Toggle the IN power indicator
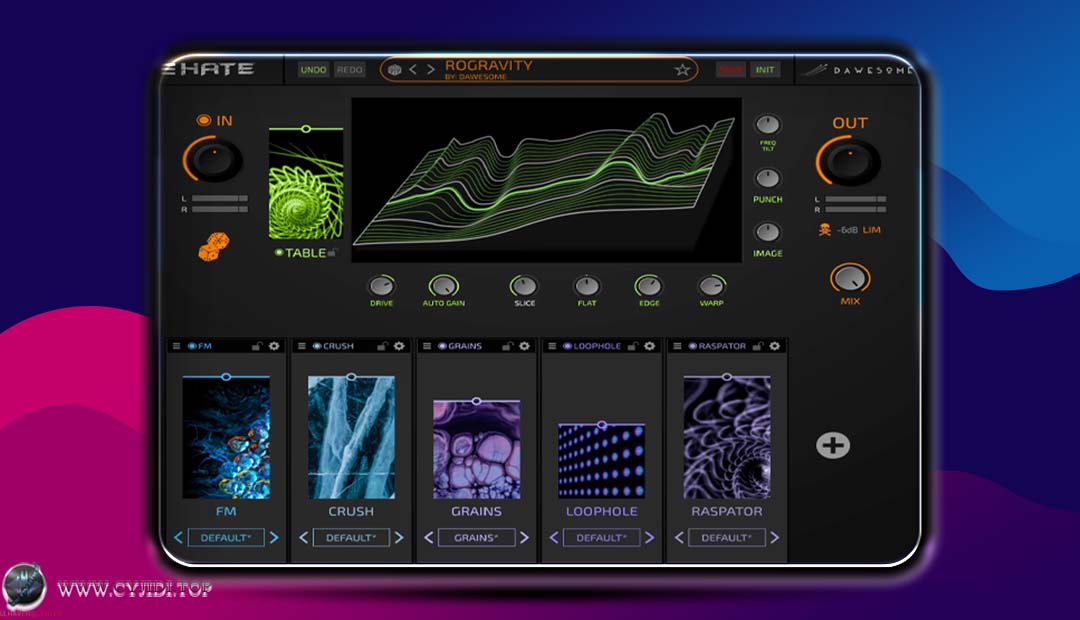The height and width of the screenshot is (620, 1080). (x=203, y=121)
